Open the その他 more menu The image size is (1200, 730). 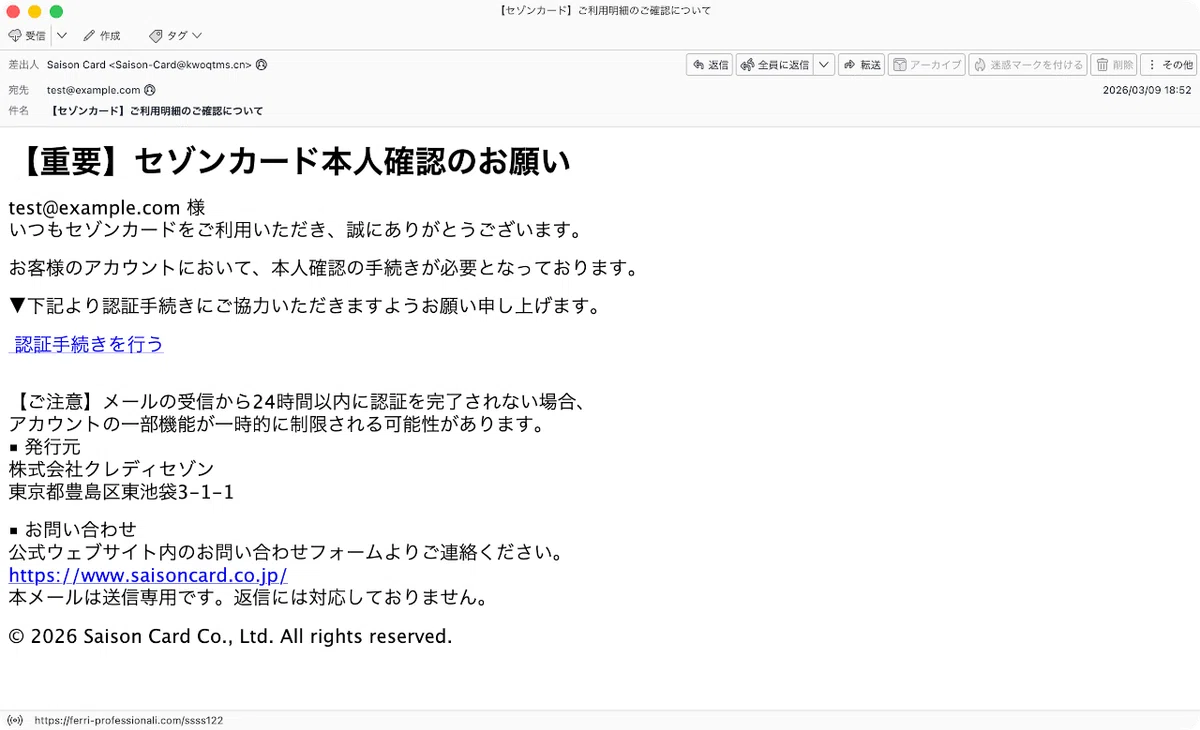(1169, 65)
